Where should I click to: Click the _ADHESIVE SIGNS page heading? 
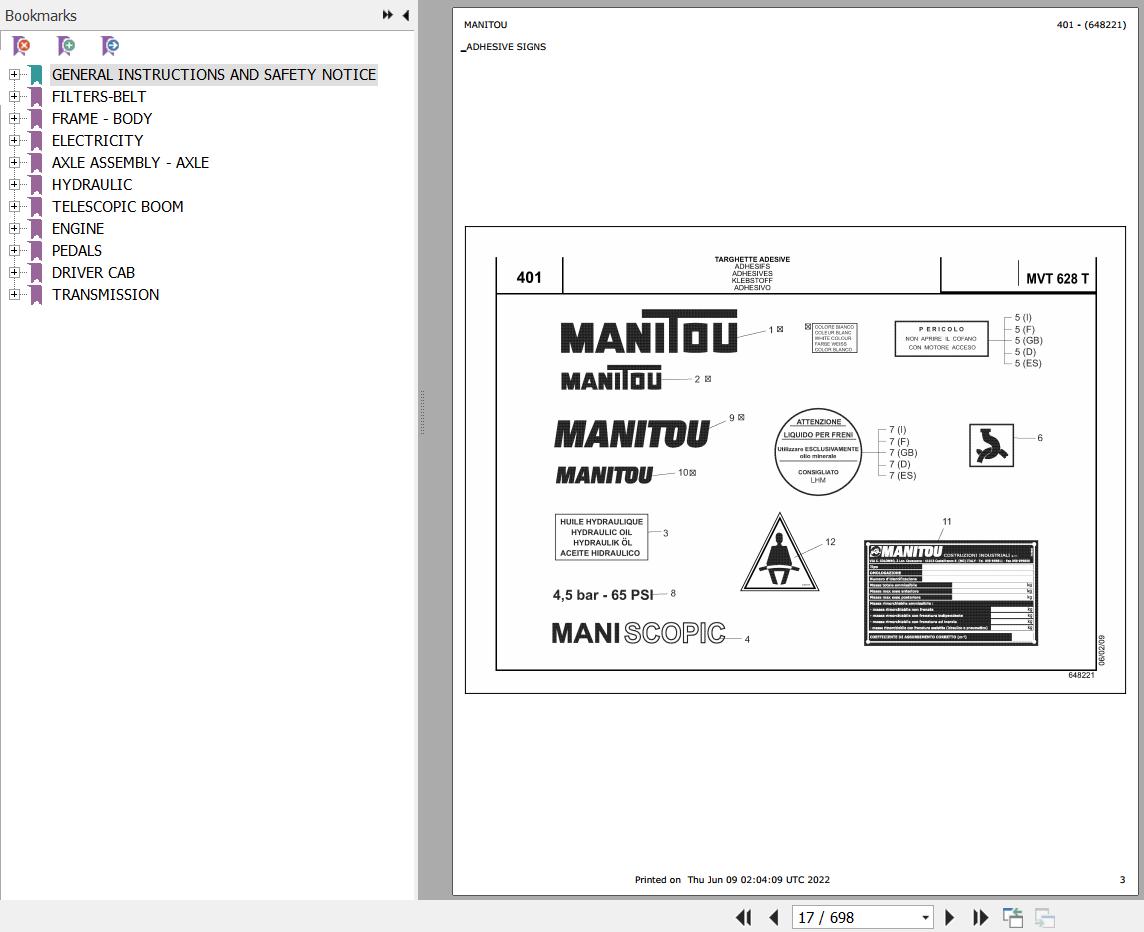pos(503,47)
